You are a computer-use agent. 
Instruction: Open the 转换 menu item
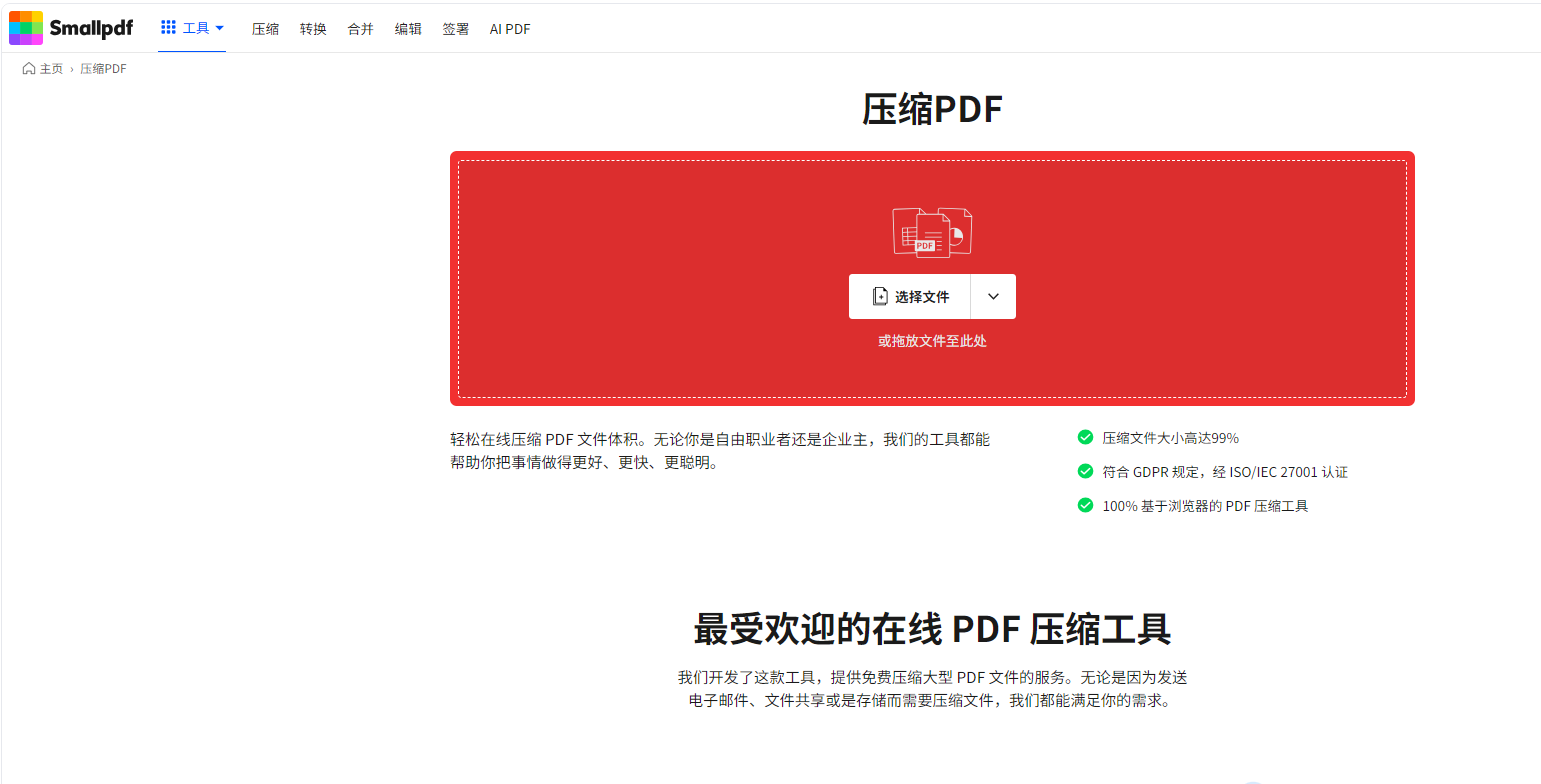313,29
